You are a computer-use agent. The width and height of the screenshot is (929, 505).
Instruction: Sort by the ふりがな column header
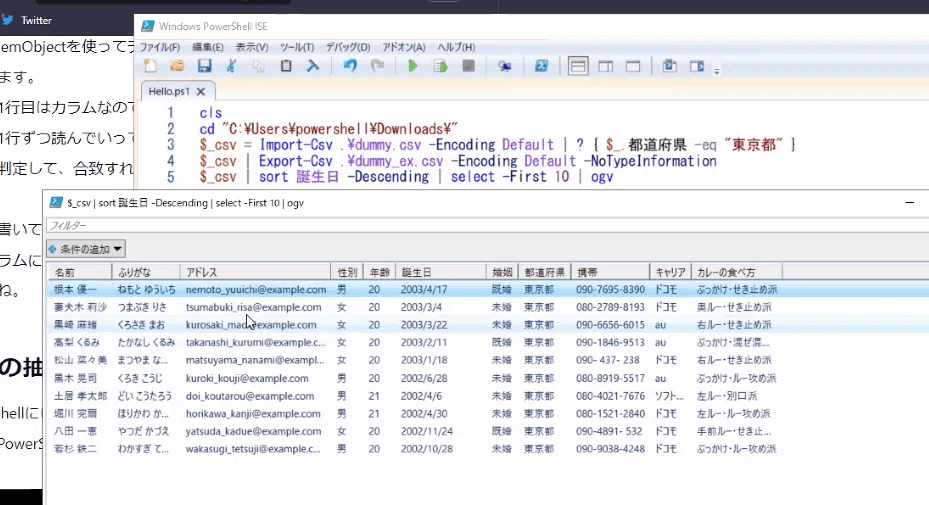pyautogui.click(x=146, y=272)
